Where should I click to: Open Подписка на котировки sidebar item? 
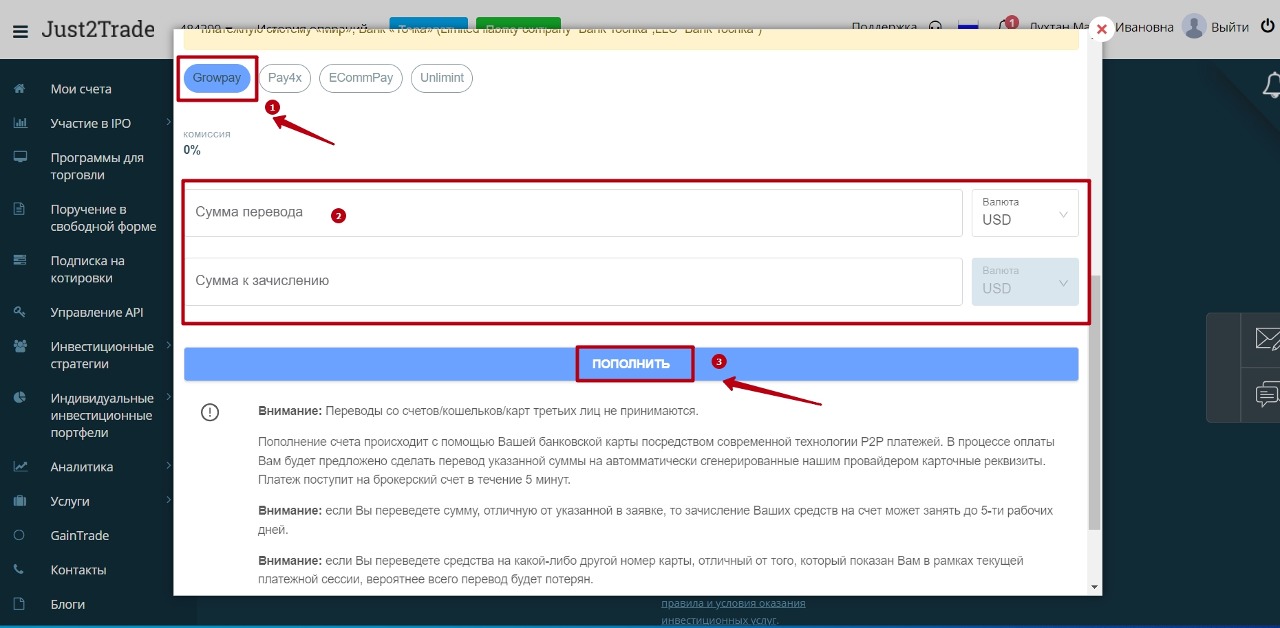click(x=88, y=269)
